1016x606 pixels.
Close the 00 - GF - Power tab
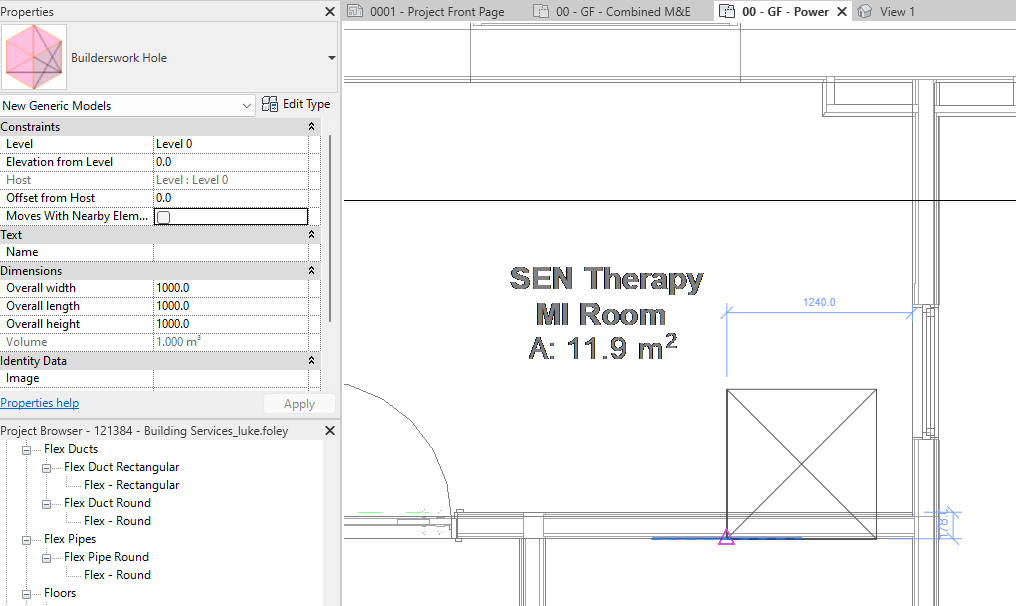(x=842, y=12)
